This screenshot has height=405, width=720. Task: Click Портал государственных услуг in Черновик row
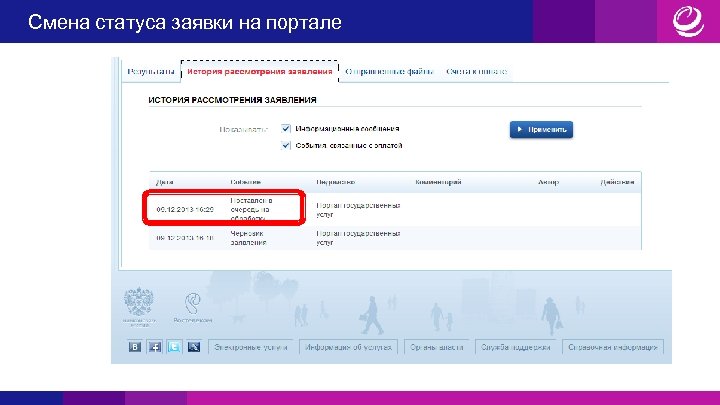[x=358, y=238]
